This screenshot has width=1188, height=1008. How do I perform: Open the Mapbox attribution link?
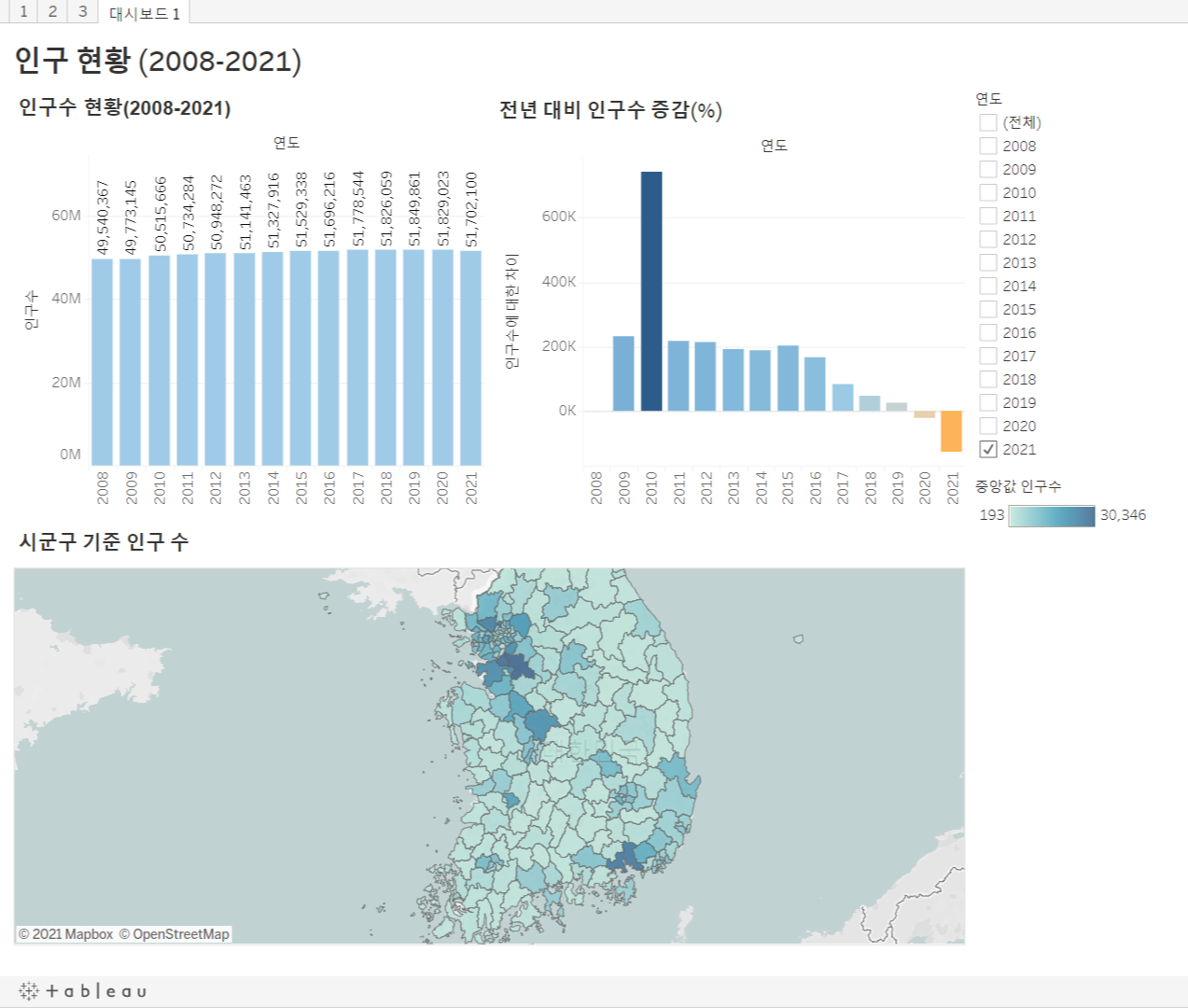(x=66, y=934)
